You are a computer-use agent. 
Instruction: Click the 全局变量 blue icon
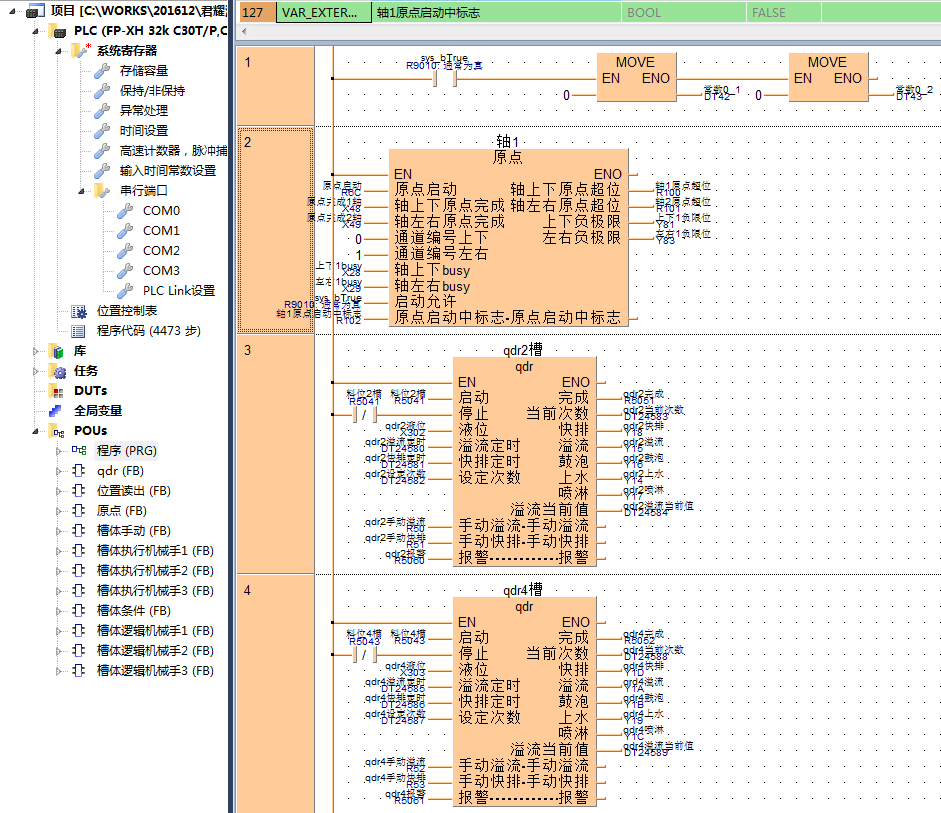click(x=56, y=411)
